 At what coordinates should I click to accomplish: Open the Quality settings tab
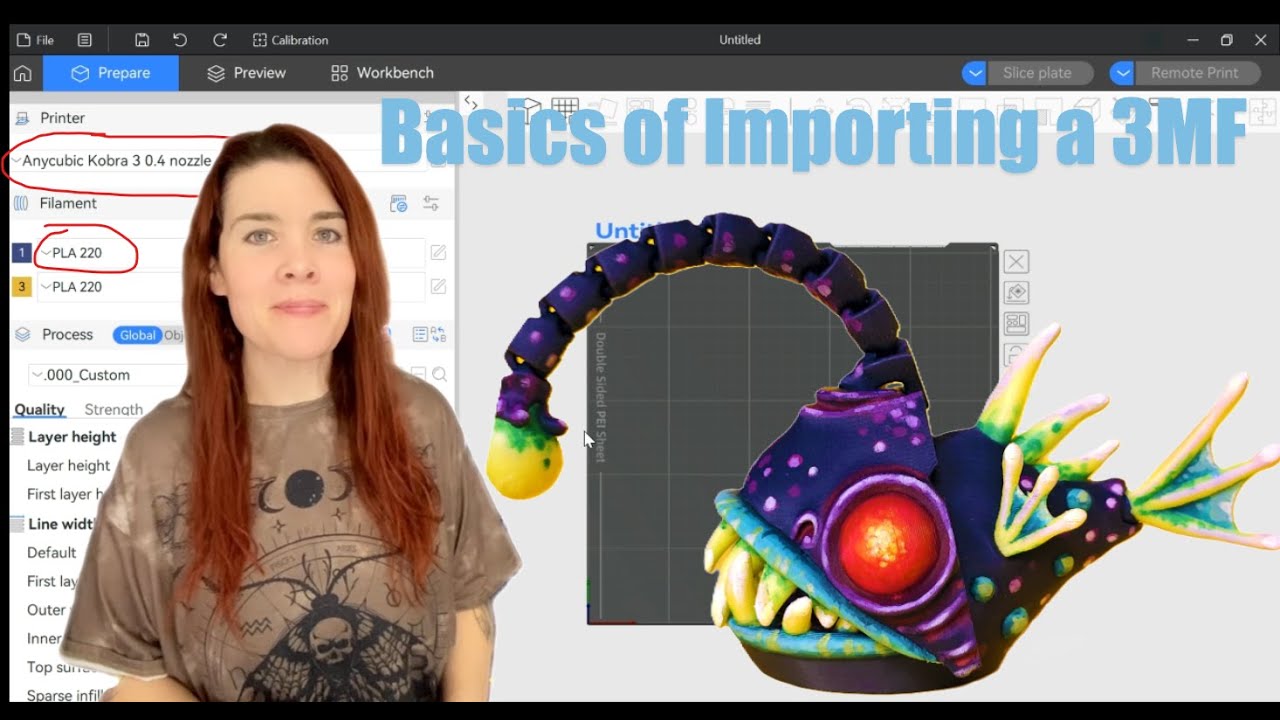pyautogui.click(x=39, y=410)
